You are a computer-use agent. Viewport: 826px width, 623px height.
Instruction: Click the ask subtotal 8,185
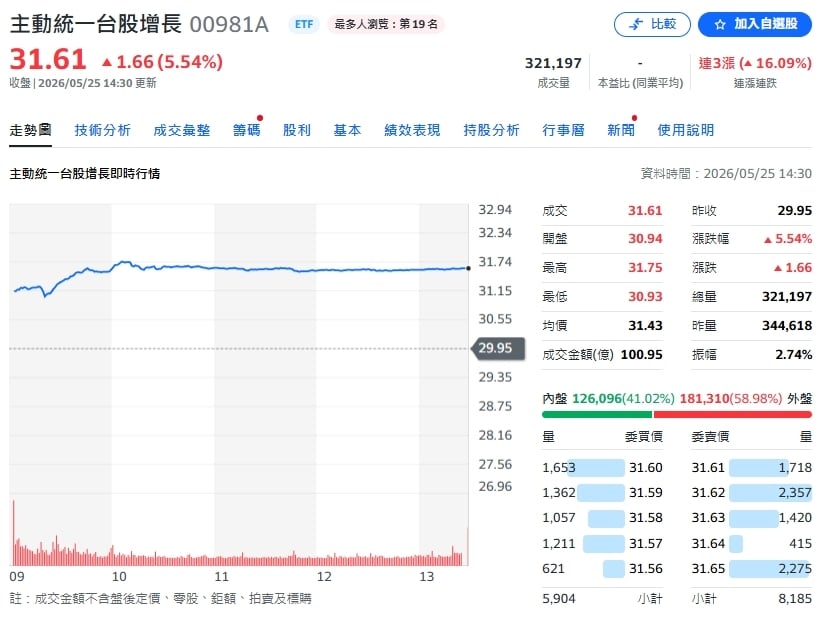click(x=795, y=599)
